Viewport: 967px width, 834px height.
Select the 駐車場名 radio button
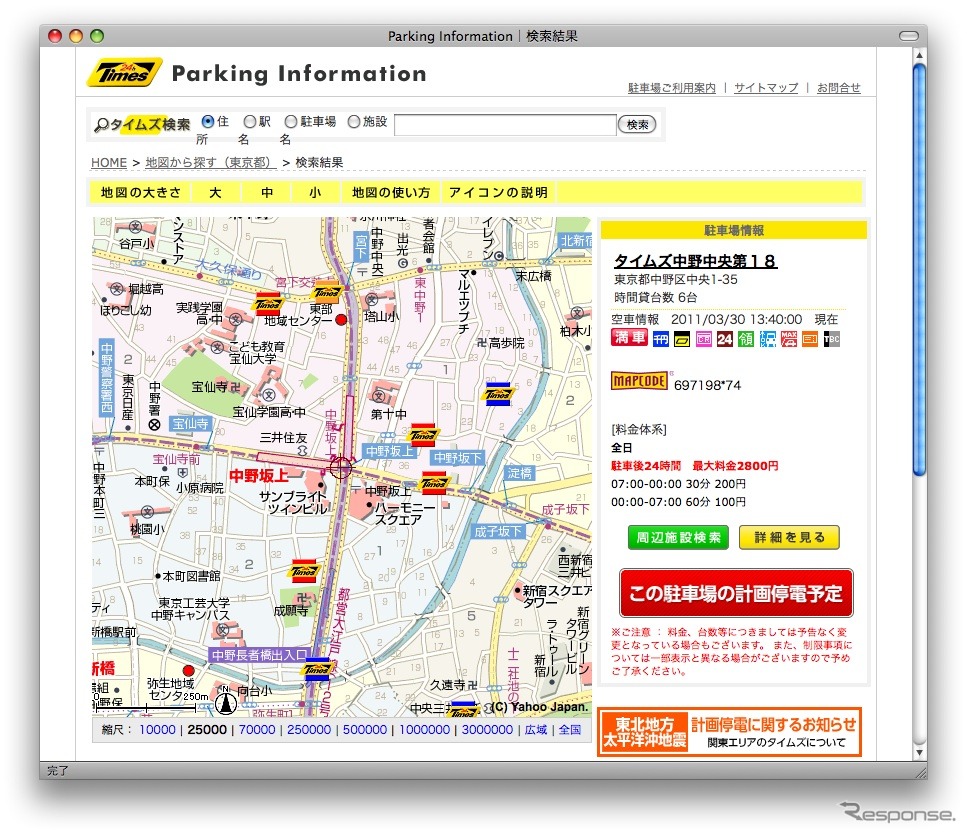[x=291, y=122]
